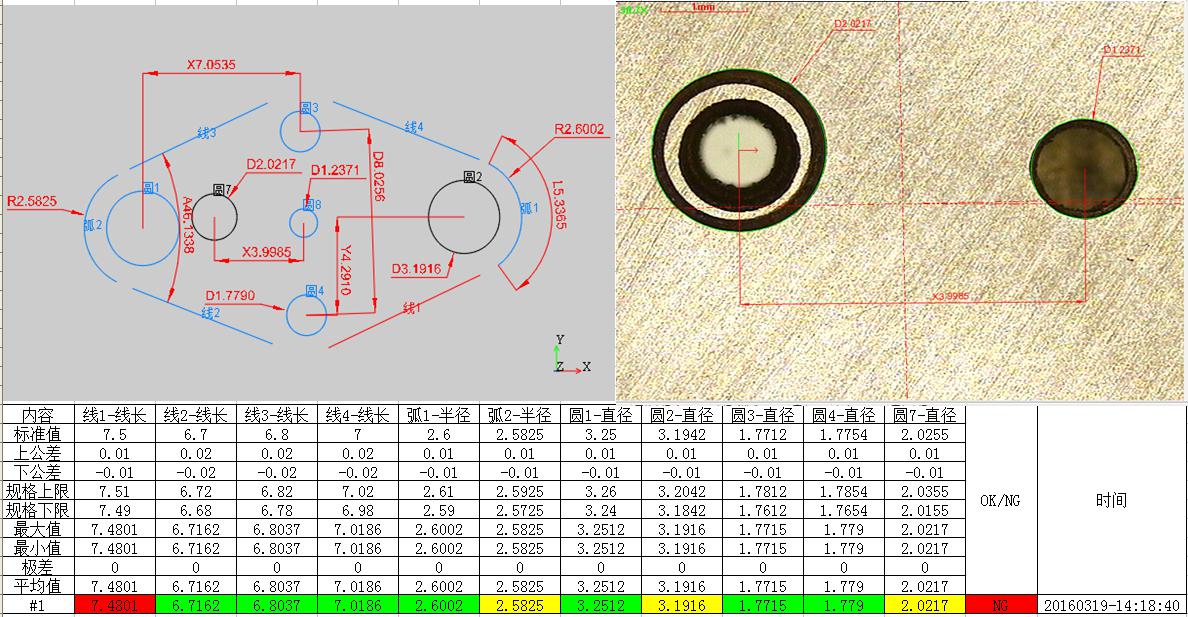Click the X7.0535 dimension label
This screenshot has height=617, width=1188.
coord(212,65)
